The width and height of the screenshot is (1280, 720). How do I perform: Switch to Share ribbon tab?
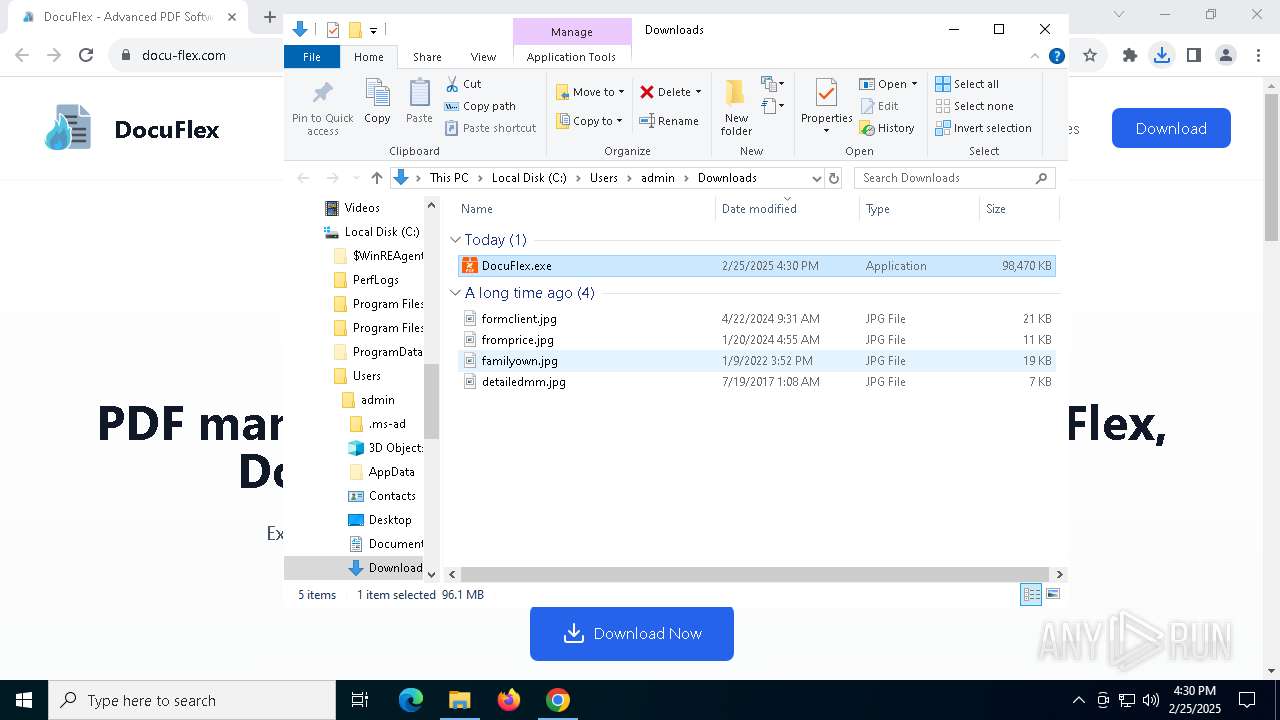pyautogui.click(x=427, y=57)
